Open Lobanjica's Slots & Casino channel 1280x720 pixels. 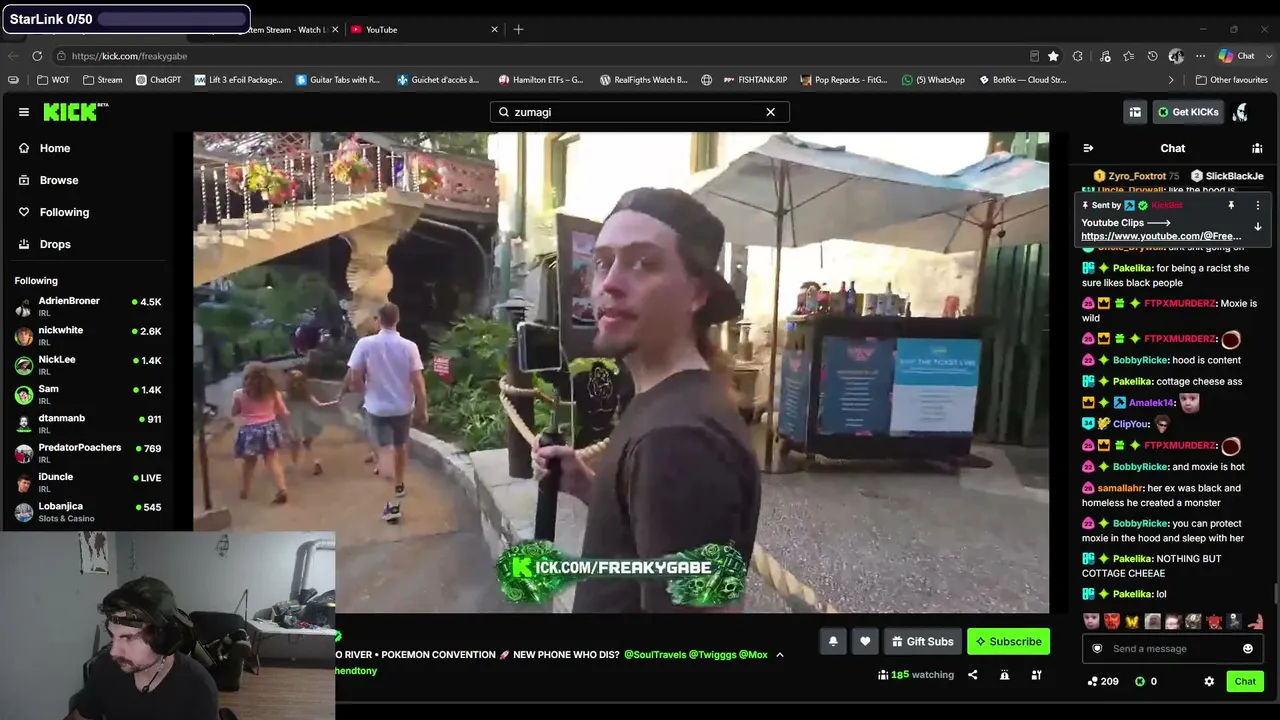[88, 511]
